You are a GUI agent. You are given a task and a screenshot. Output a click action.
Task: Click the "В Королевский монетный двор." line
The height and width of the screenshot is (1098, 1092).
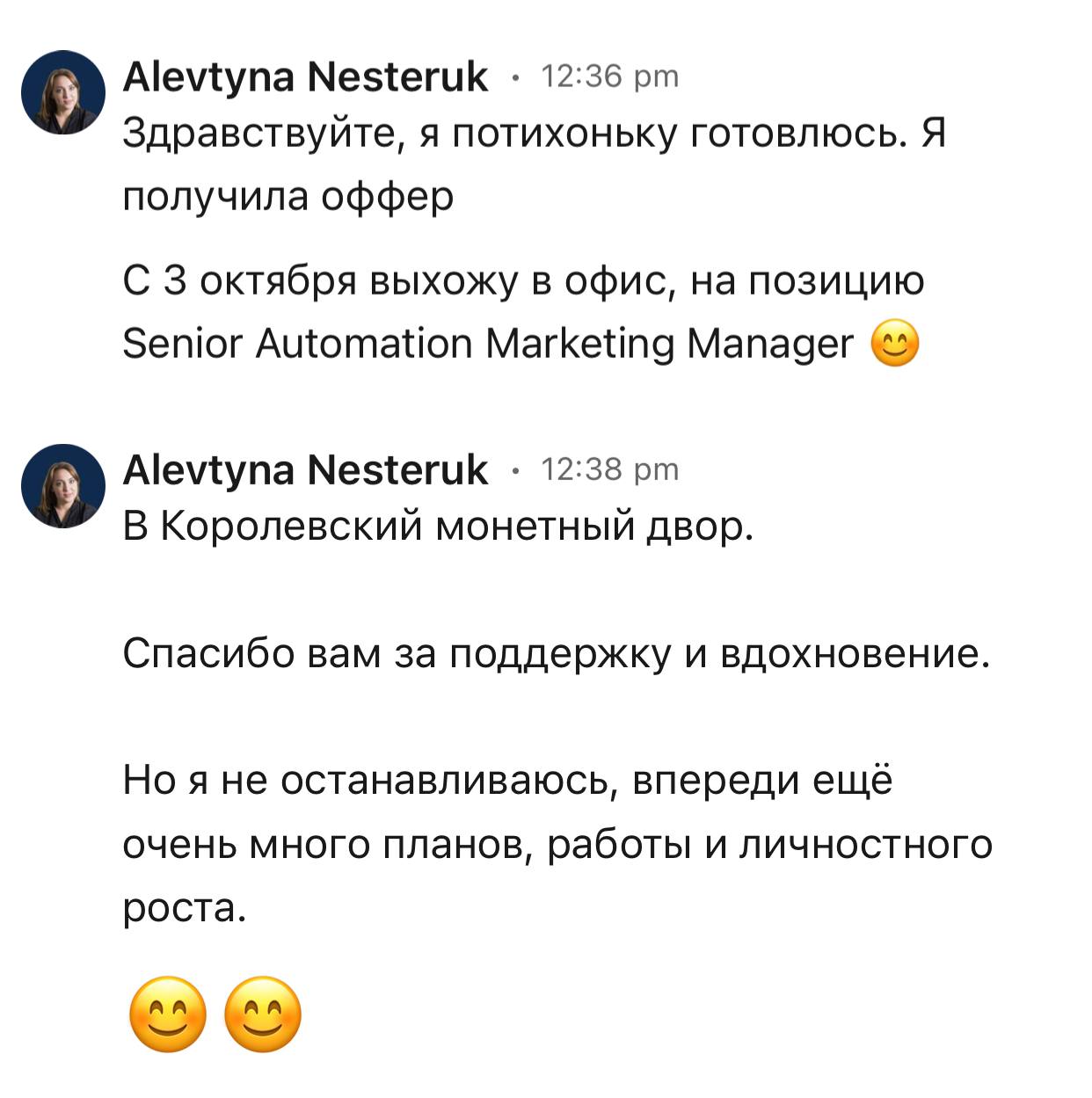pos(439,527)
